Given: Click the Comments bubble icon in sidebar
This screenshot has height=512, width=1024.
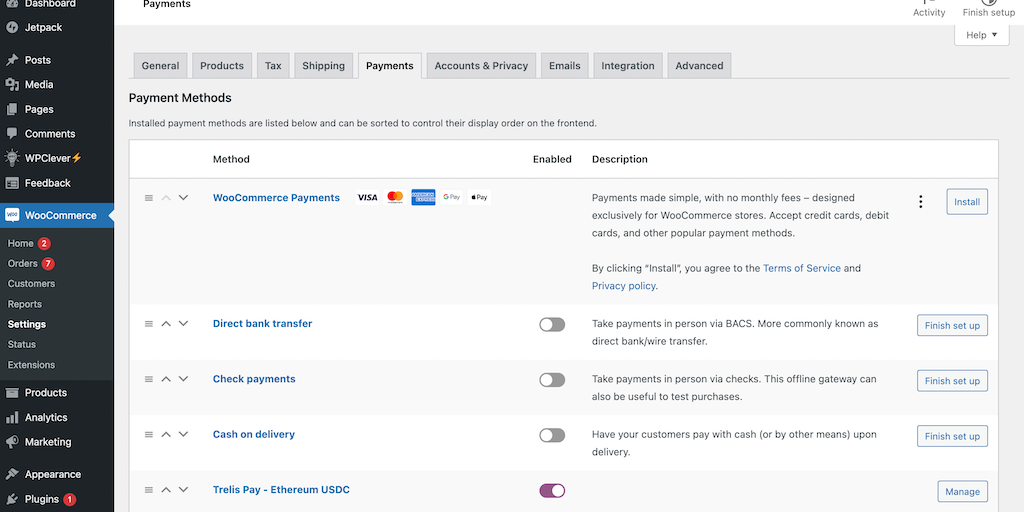Looking at the screenshot, I should coord(12,134).
